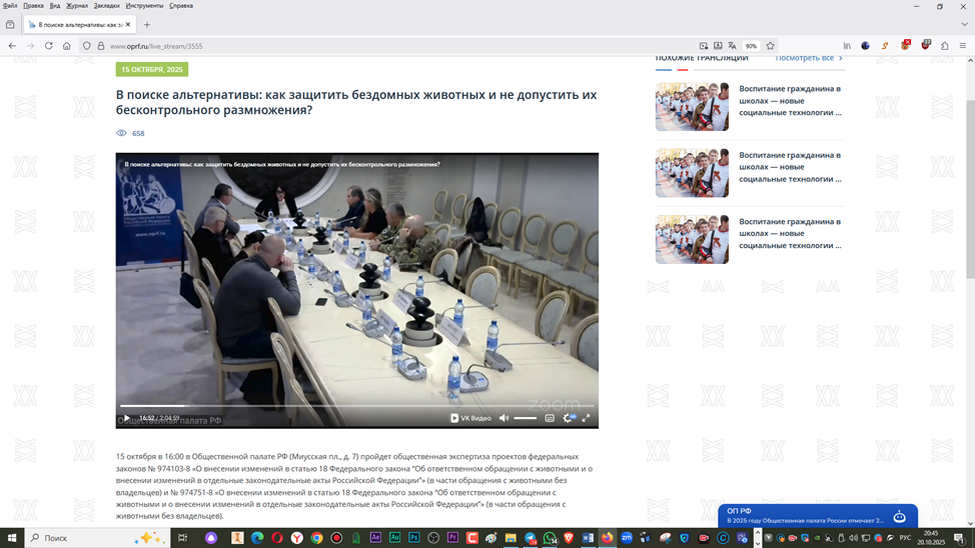Open the Firefox application hamburger menu
975x548 pixels.
[x=963, y=46]
